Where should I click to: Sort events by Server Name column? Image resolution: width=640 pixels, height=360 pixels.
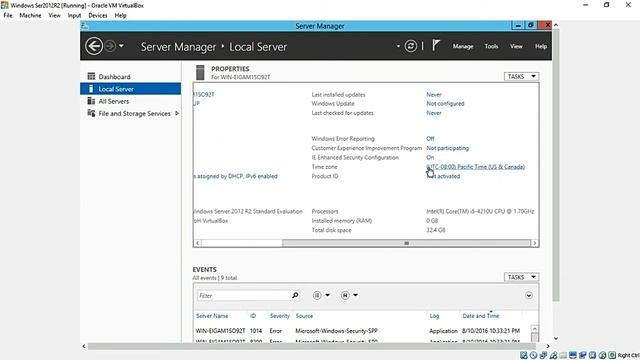(x=212, y=316)
